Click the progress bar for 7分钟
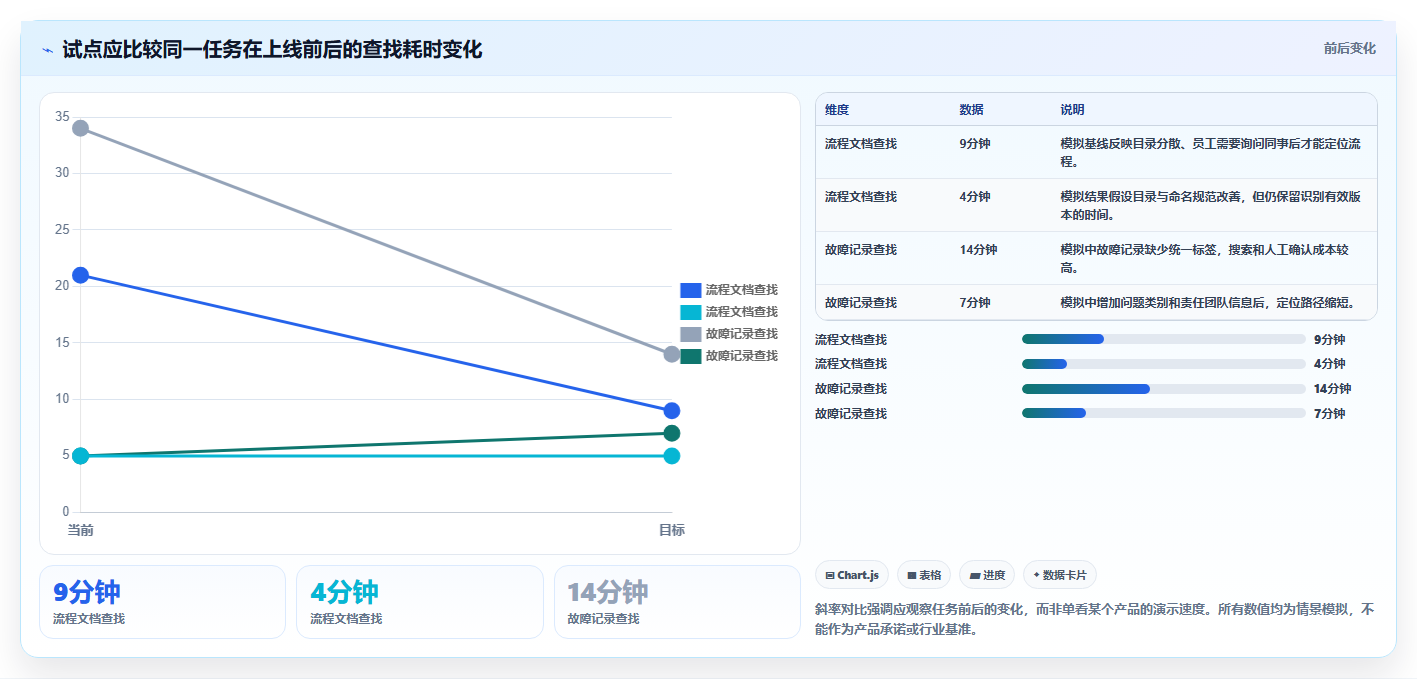 coord(1164,414)
